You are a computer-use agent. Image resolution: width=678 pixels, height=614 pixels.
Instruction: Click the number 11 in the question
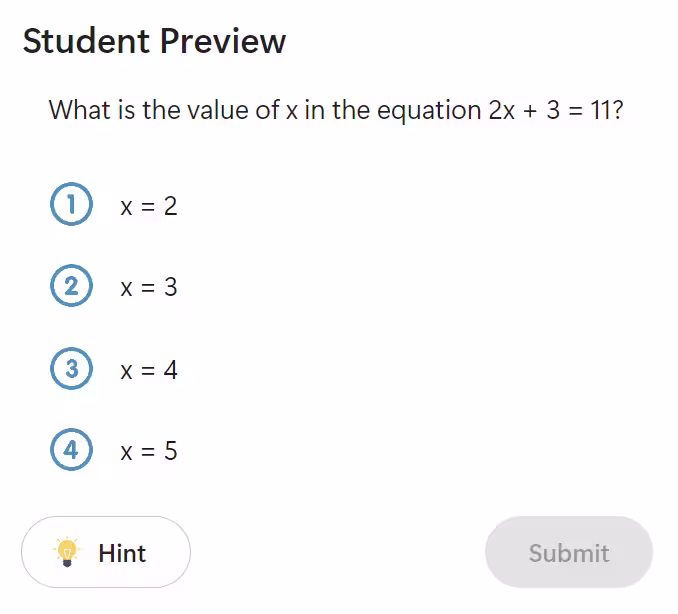[602, 109]
